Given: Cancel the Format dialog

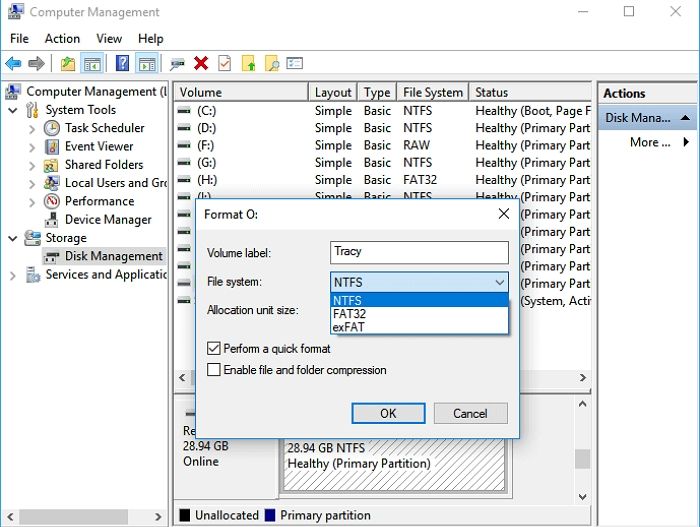Looking at the screenshot, I should point(470,413).
